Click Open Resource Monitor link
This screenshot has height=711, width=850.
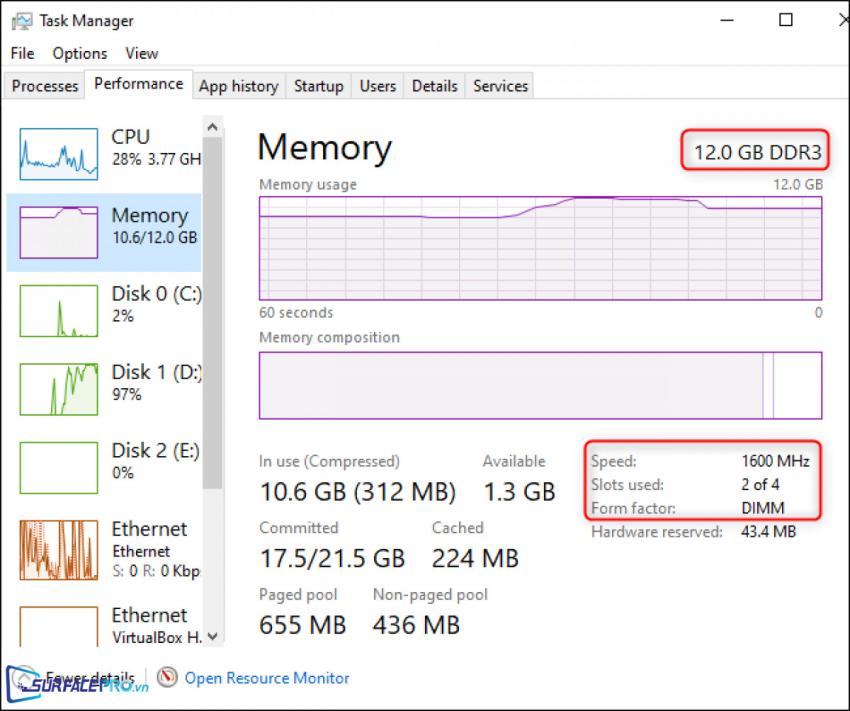click(267, 678)
